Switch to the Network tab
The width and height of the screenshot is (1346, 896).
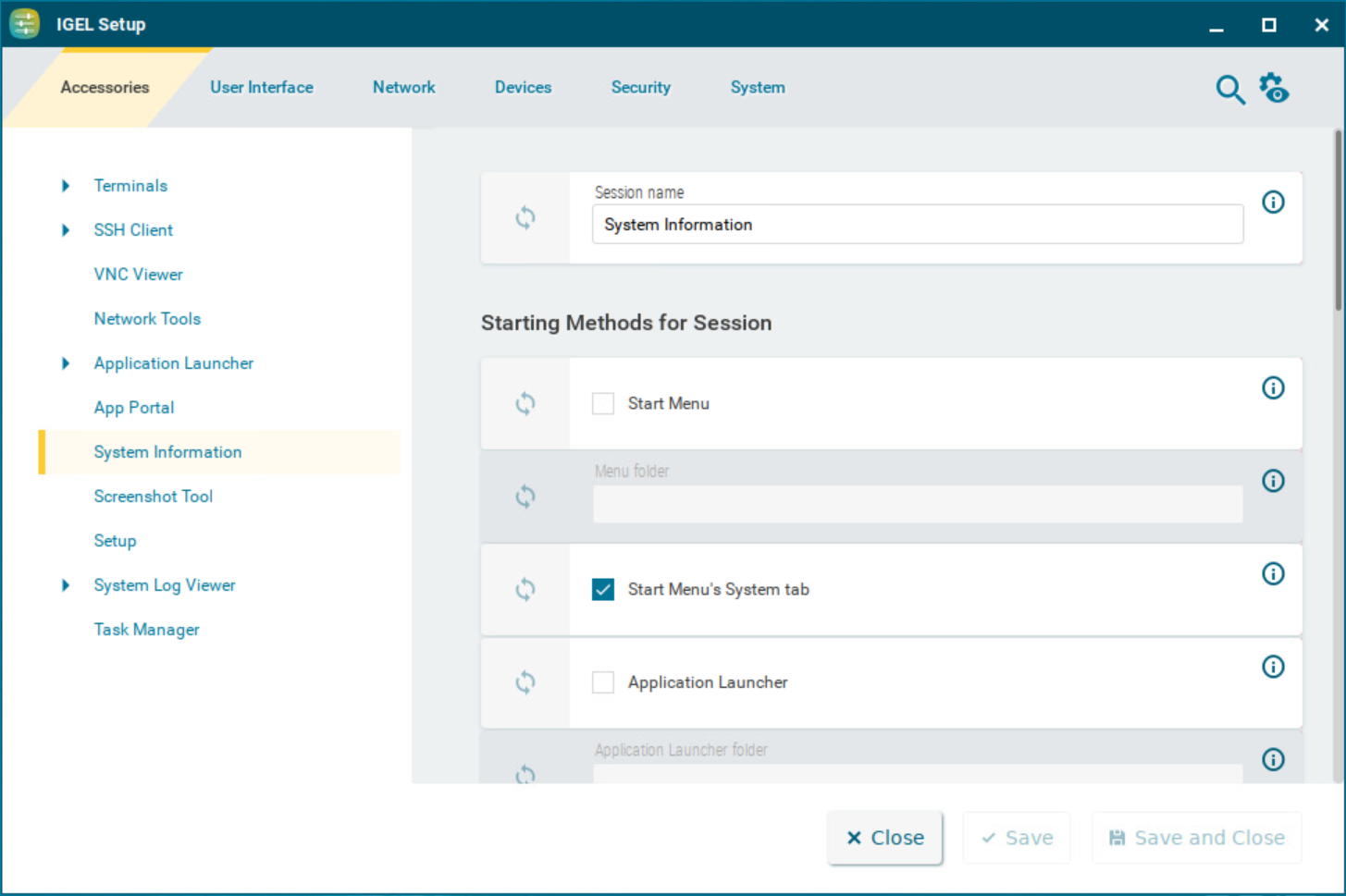coord(403,87)
